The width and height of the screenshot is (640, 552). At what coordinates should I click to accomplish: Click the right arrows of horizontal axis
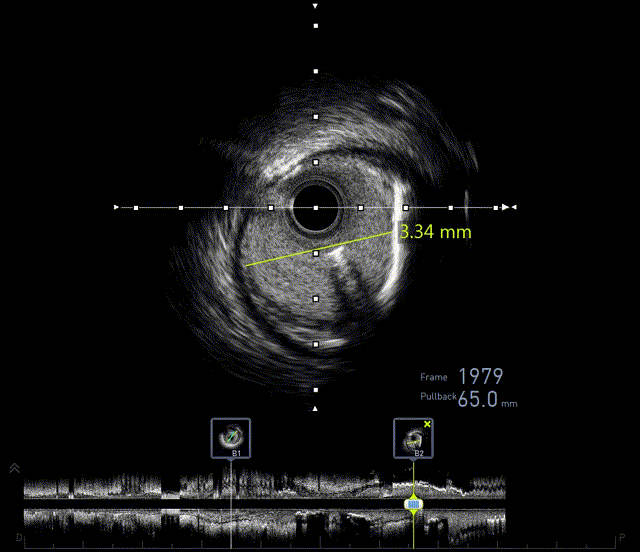pyautogui.click(x=509, y=207)
